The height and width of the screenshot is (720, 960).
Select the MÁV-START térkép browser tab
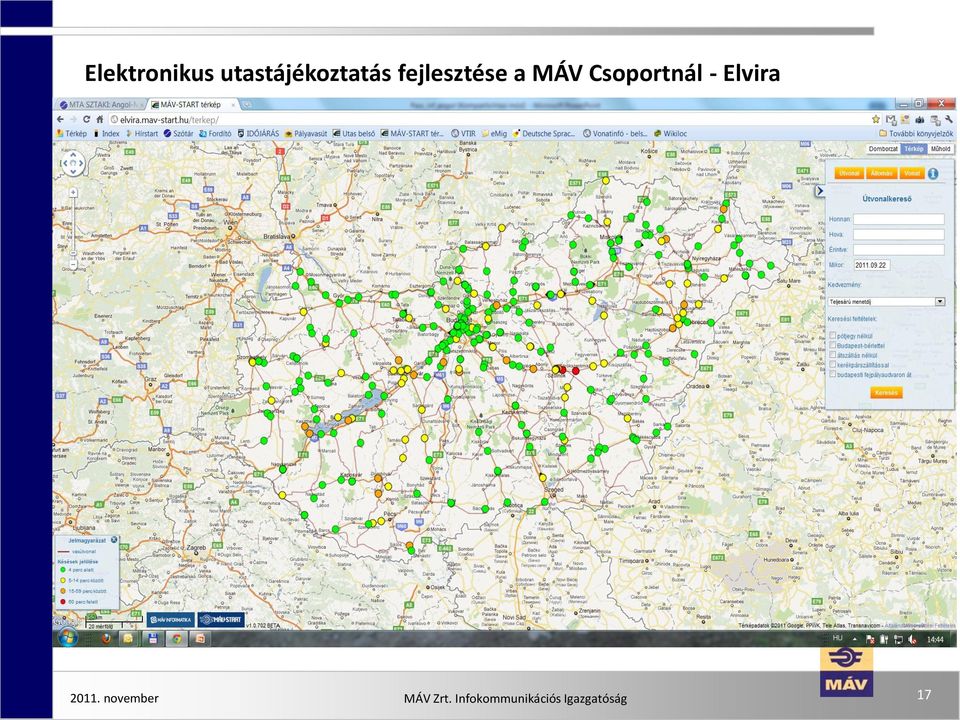point(191,105)
